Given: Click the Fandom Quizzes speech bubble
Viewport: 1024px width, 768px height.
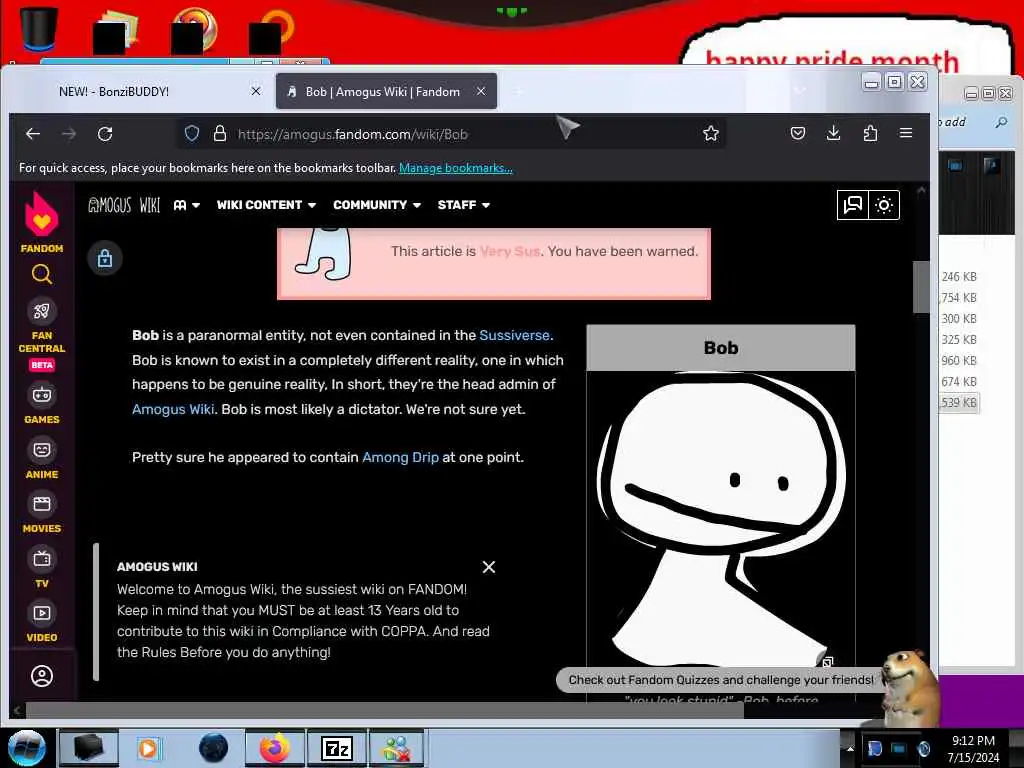Looking at the screenshot, I should [721, 680].
